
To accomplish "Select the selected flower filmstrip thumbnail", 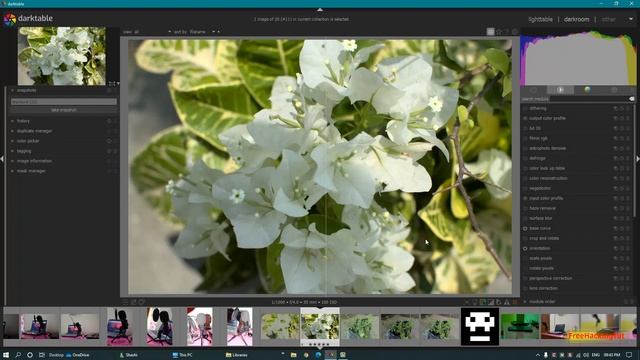I will coord(320,327).
